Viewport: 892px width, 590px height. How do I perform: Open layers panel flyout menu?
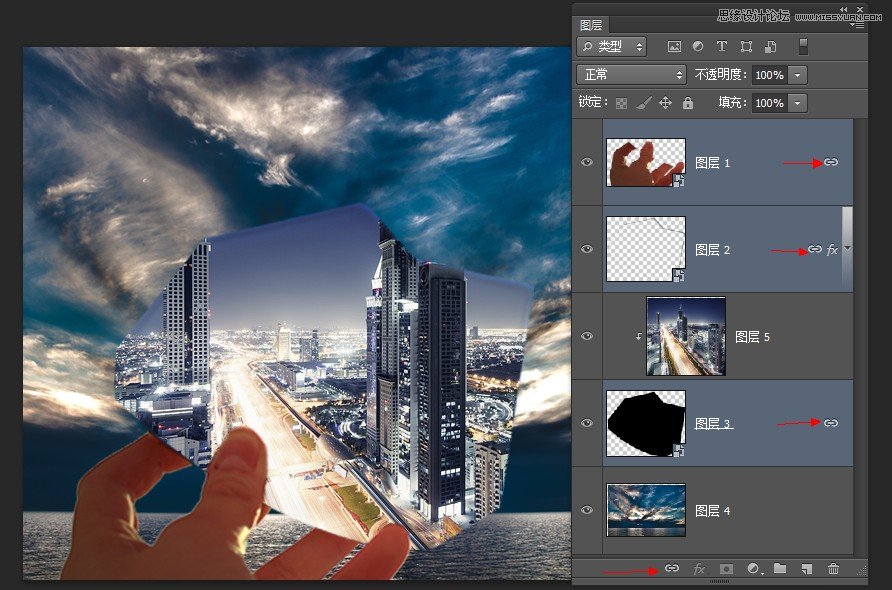[858, 26]
